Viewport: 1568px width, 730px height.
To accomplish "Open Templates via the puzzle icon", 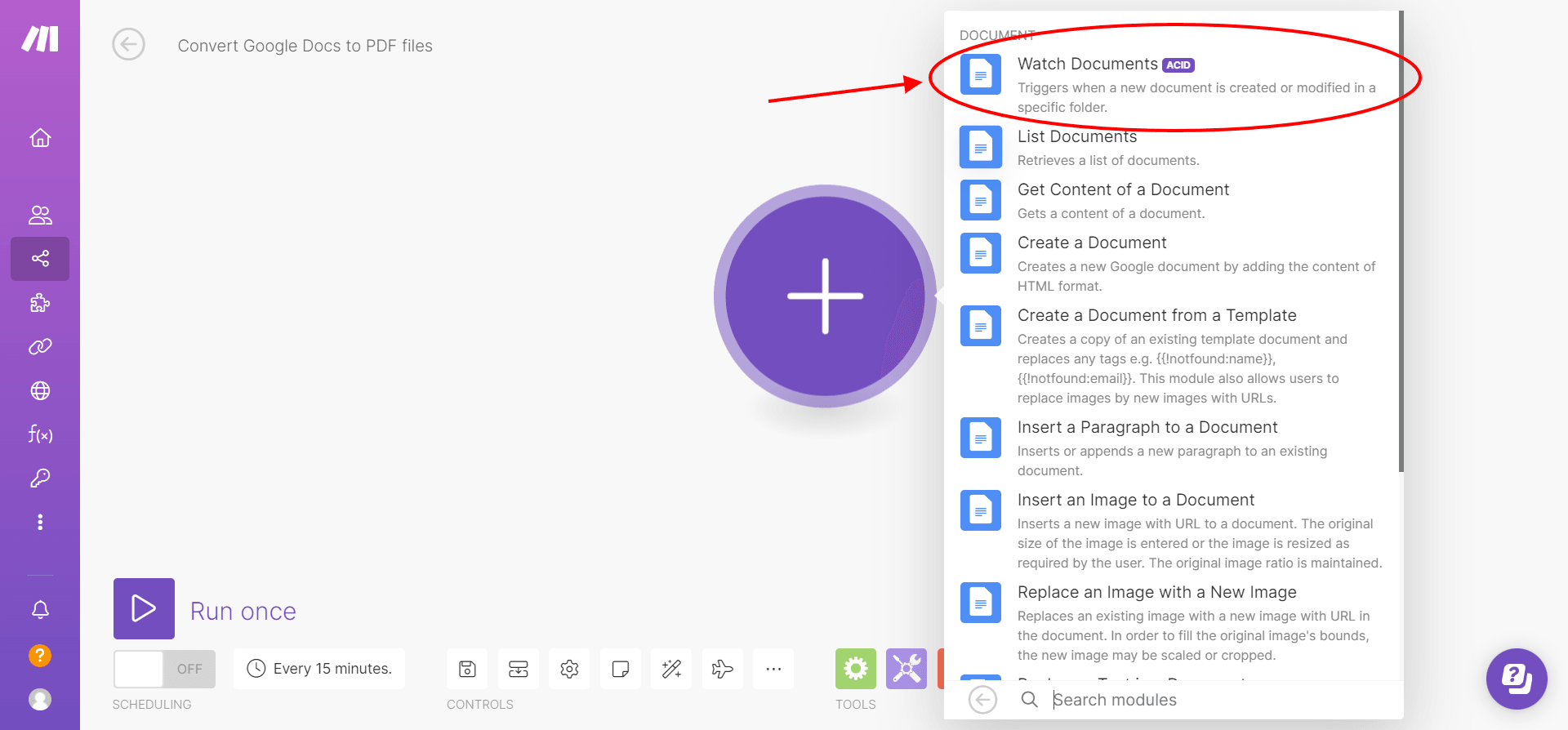I will [x=40, y=304].
